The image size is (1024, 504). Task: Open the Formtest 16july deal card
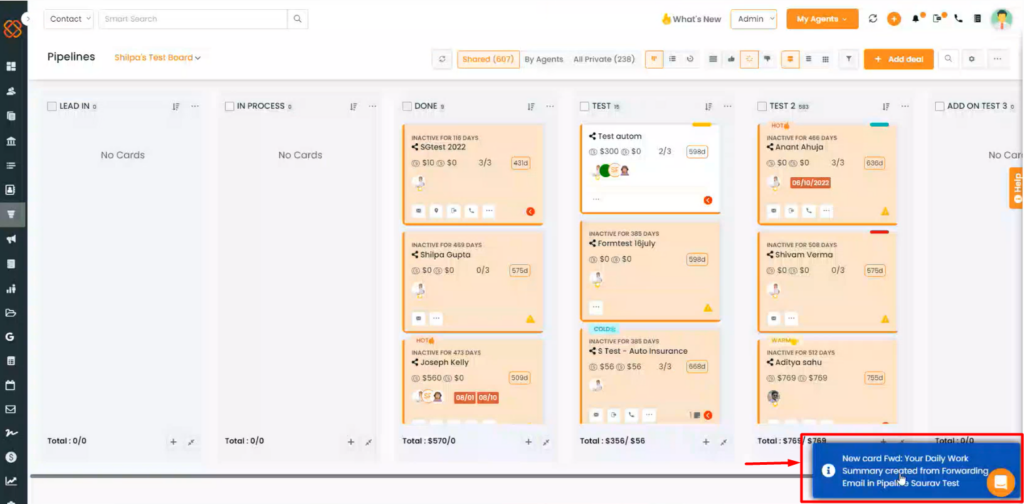click(650, 271)
